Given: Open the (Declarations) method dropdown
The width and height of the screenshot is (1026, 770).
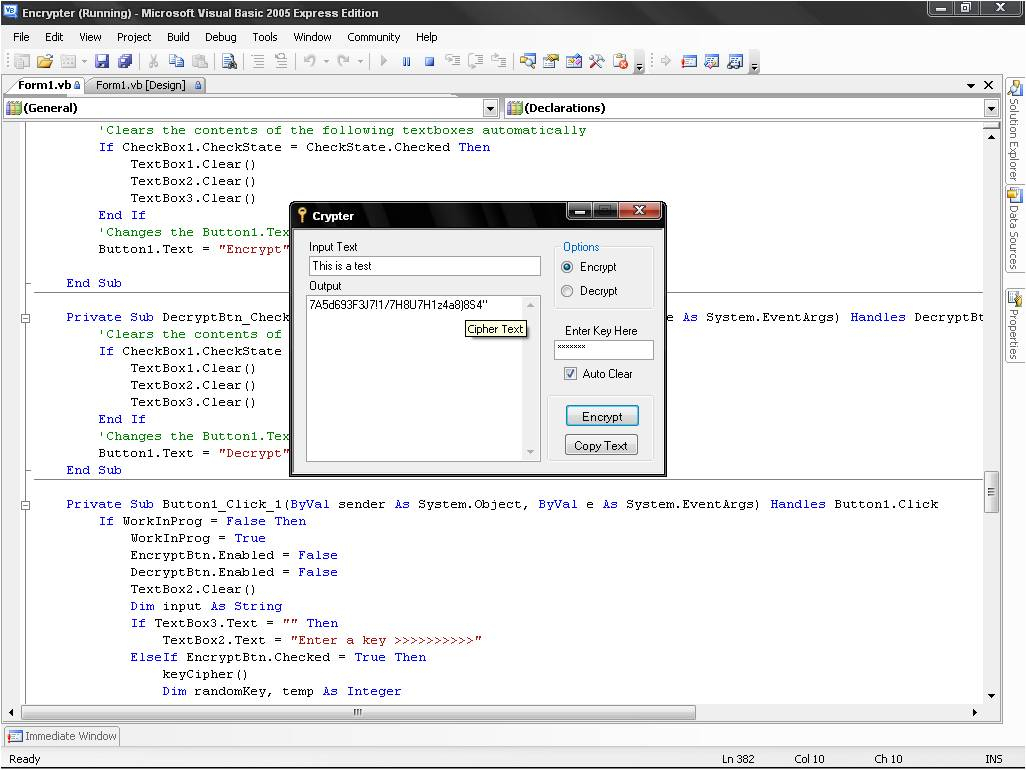Looking at the screenshot, I should [990, 108].
